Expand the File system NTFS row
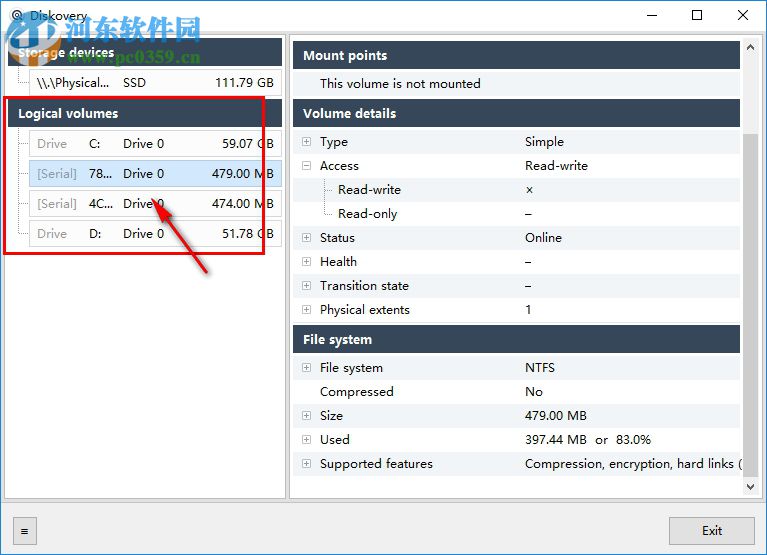 [306, 368]
